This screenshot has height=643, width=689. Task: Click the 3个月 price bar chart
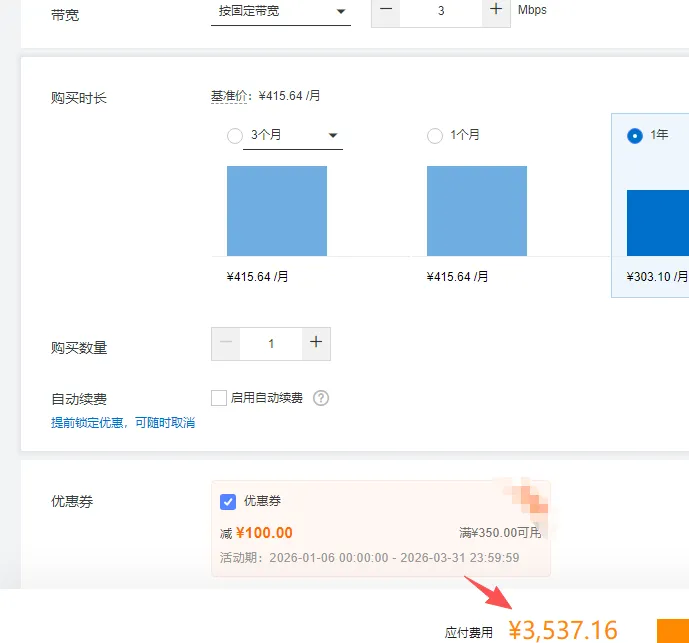277,211
